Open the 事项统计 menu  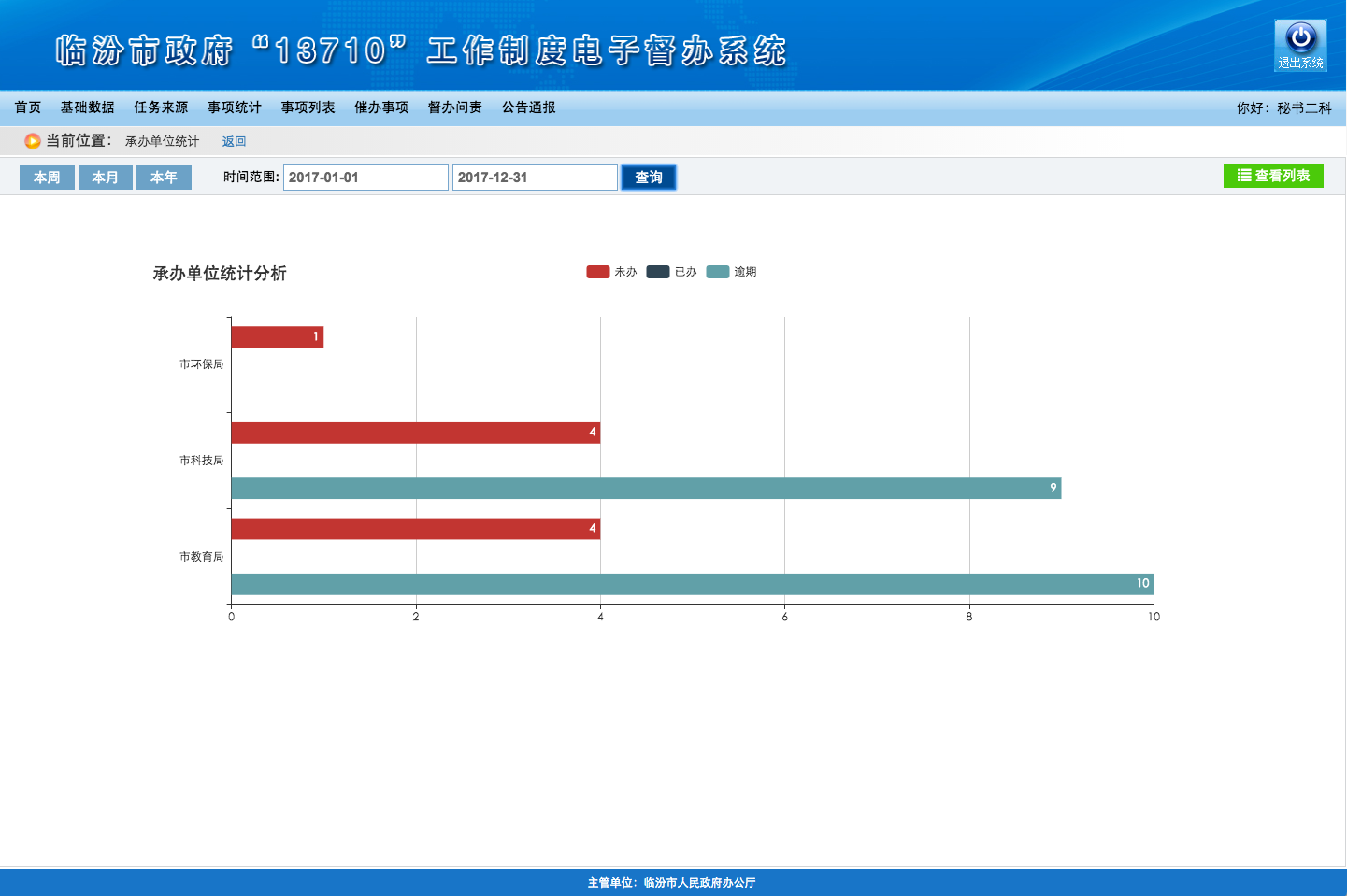(x=235, y=107)
